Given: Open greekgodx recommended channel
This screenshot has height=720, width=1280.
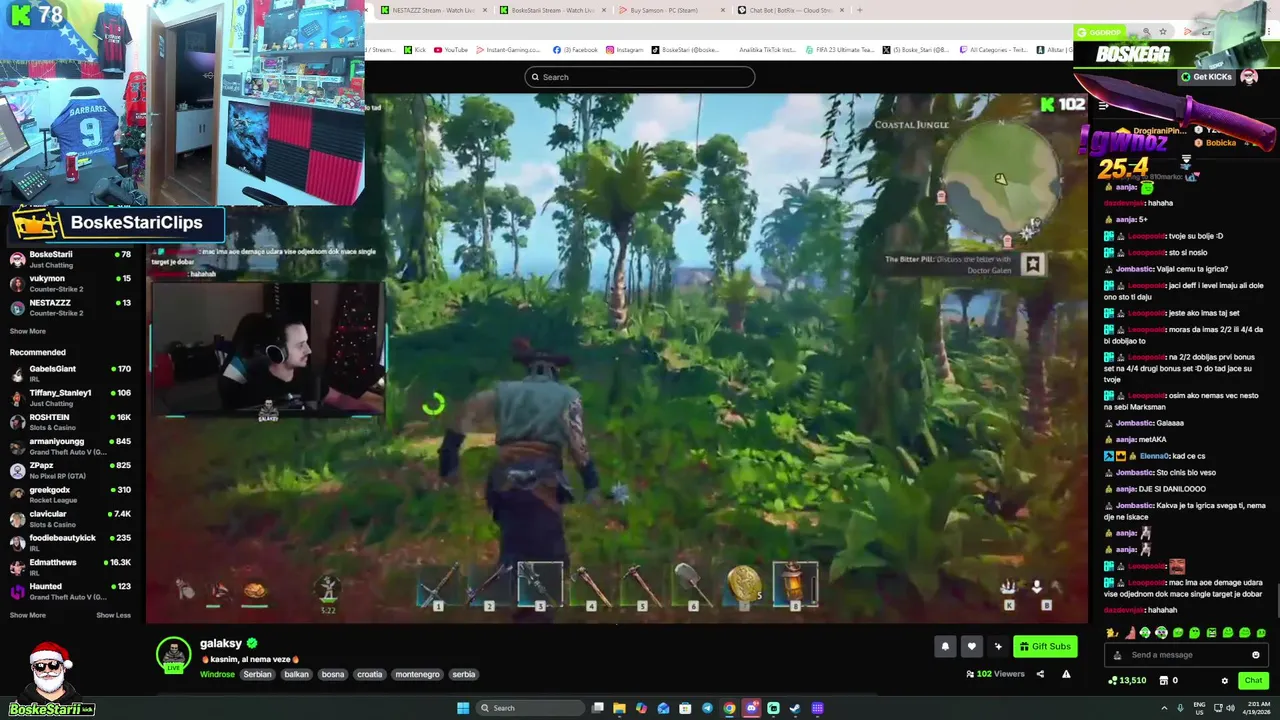Looking at the screenshot, I should pos(70,494).
